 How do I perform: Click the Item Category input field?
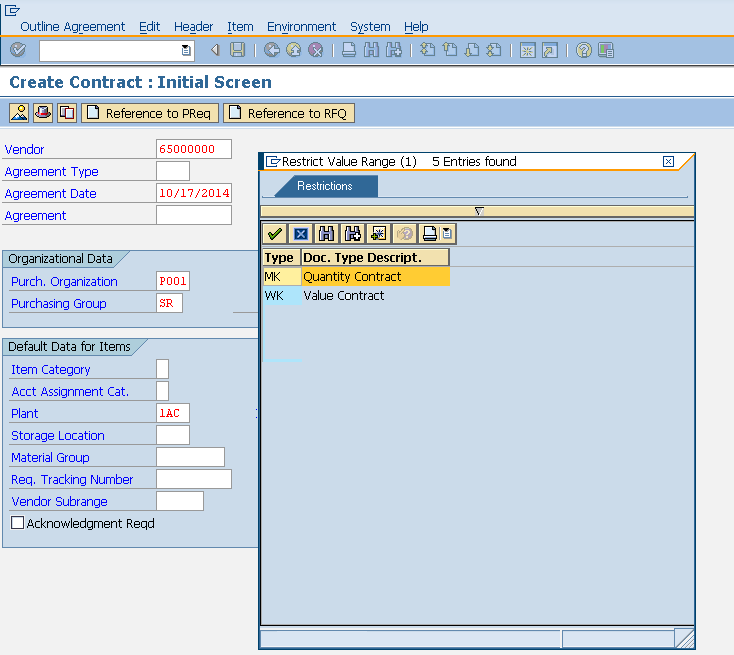pos(162,369)
